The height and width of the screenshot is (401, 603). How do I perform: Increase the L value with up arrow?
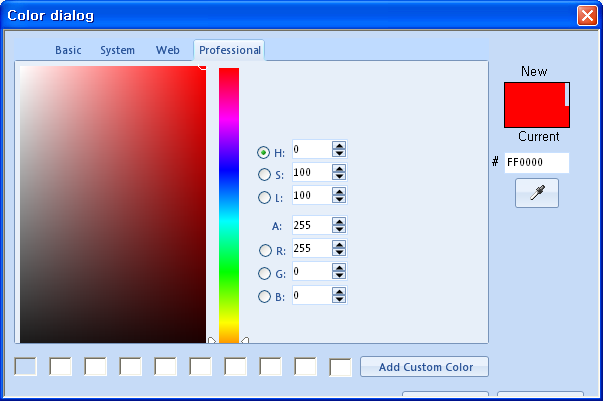pyautogui.click(x=339, y=191)
